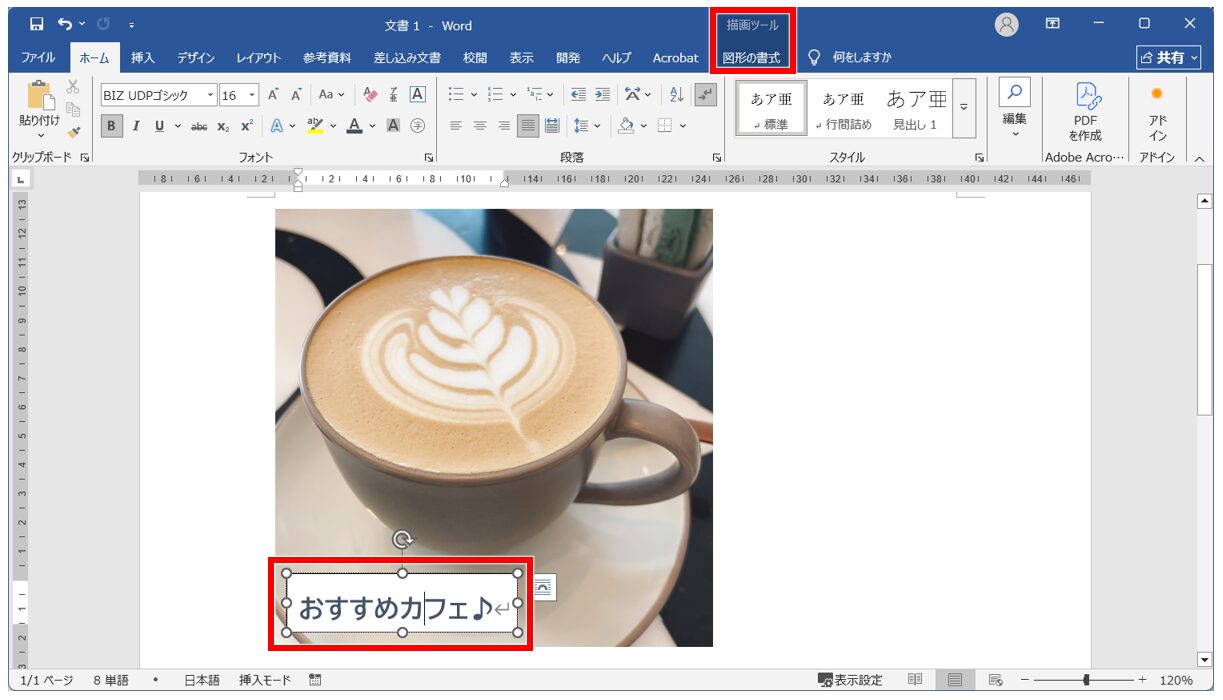The width and height of the screenshot is (1223, 700).
Task: Switch to print layout view in status bar
Action: click(955, 680)
